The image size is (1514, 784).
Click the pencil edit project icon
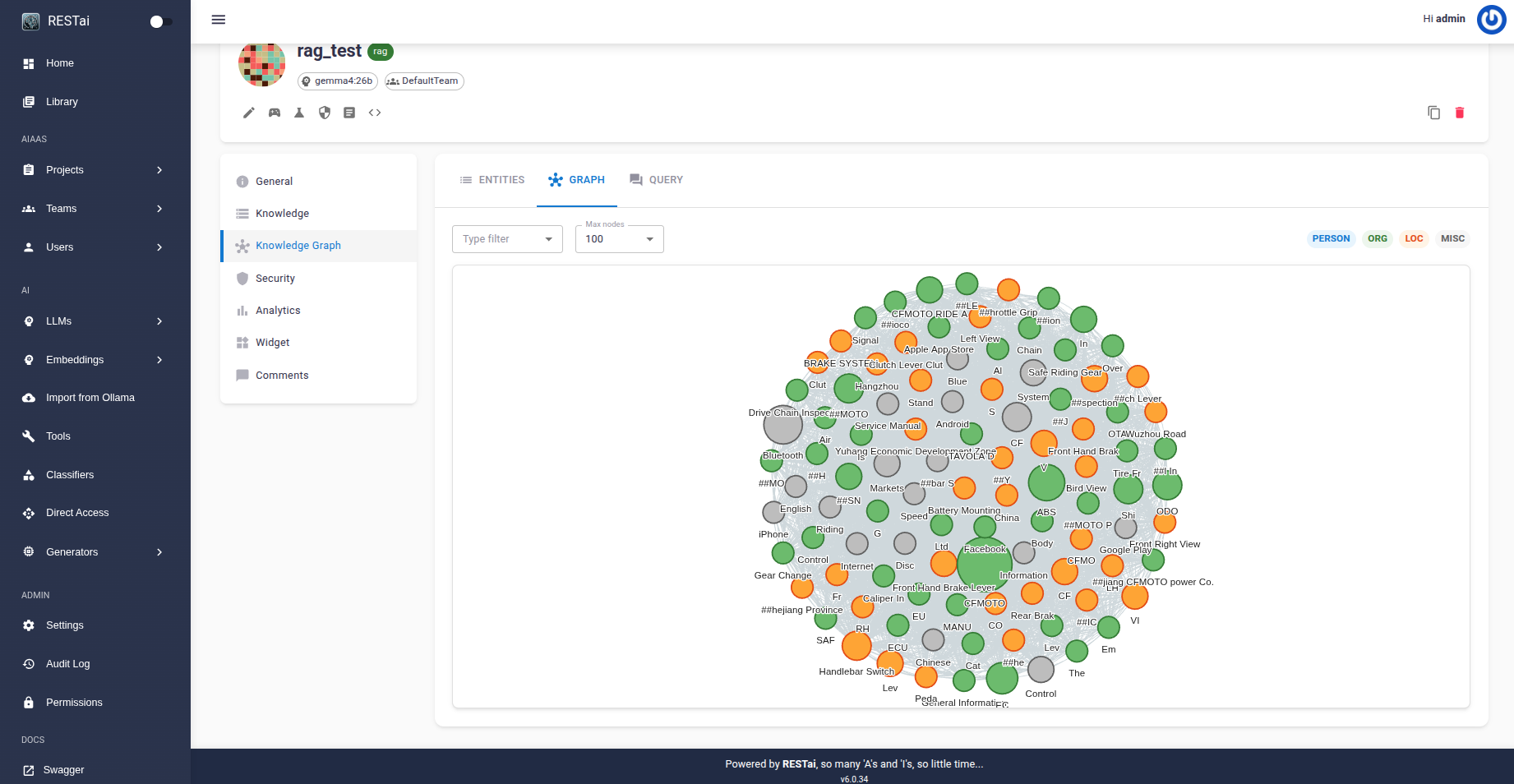(x=249, y=113)
